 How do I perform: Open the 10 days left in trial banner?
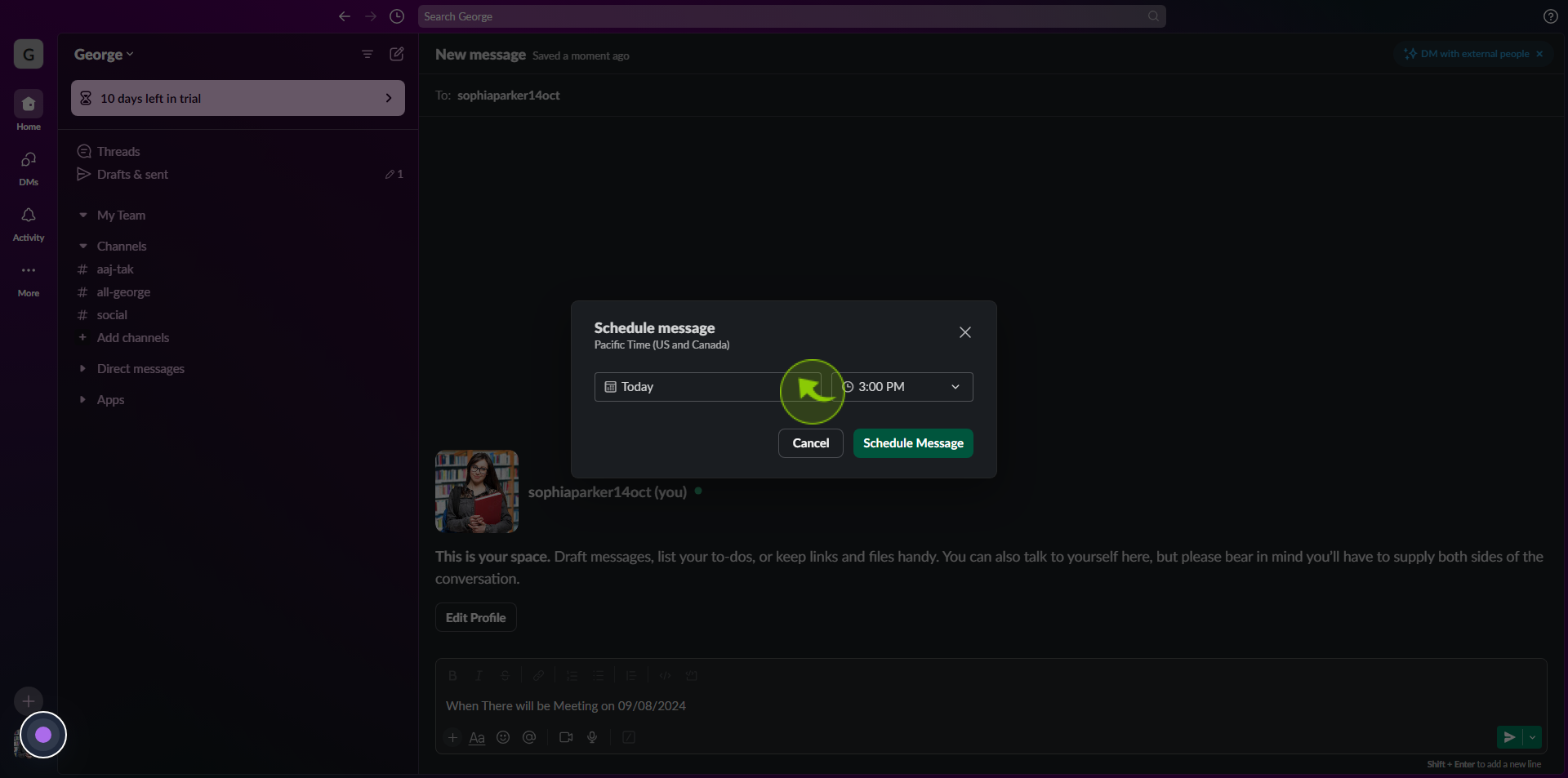point(238,98)
